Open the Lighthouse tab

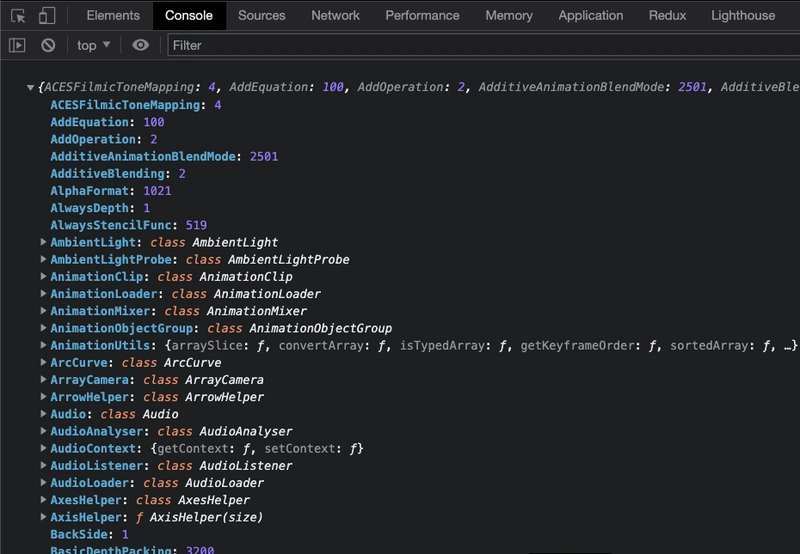pos(743,16)
